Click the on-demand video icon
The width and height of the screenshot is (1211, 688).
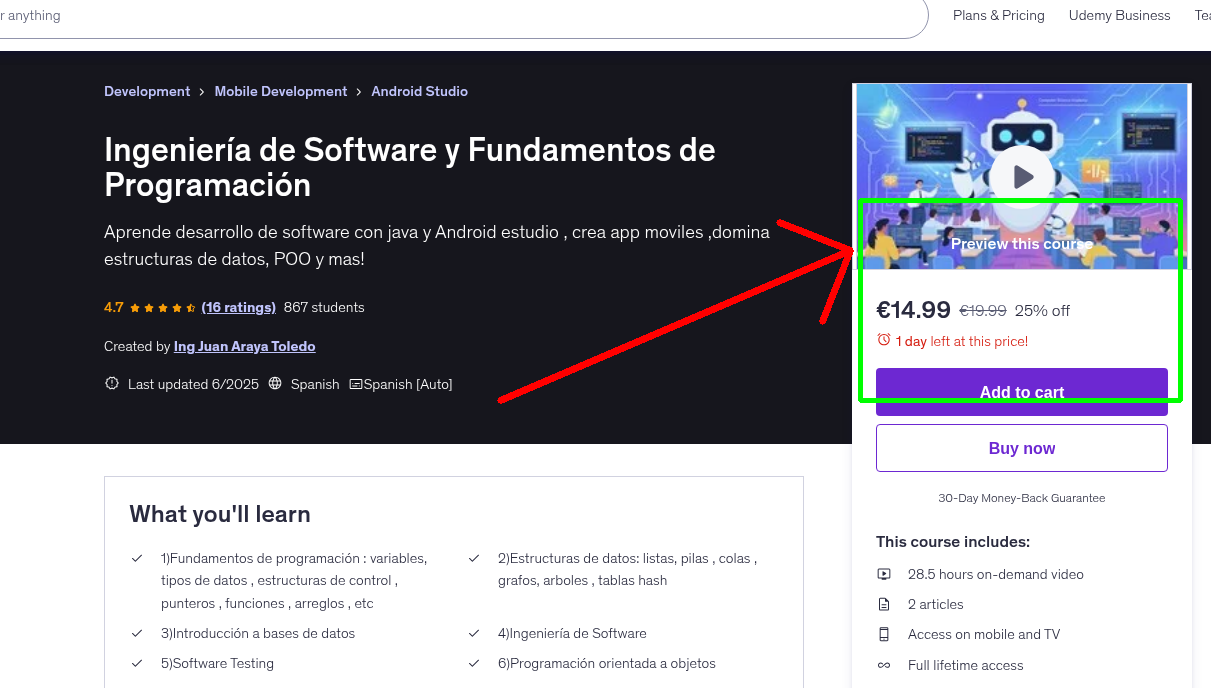coord(884,574)
